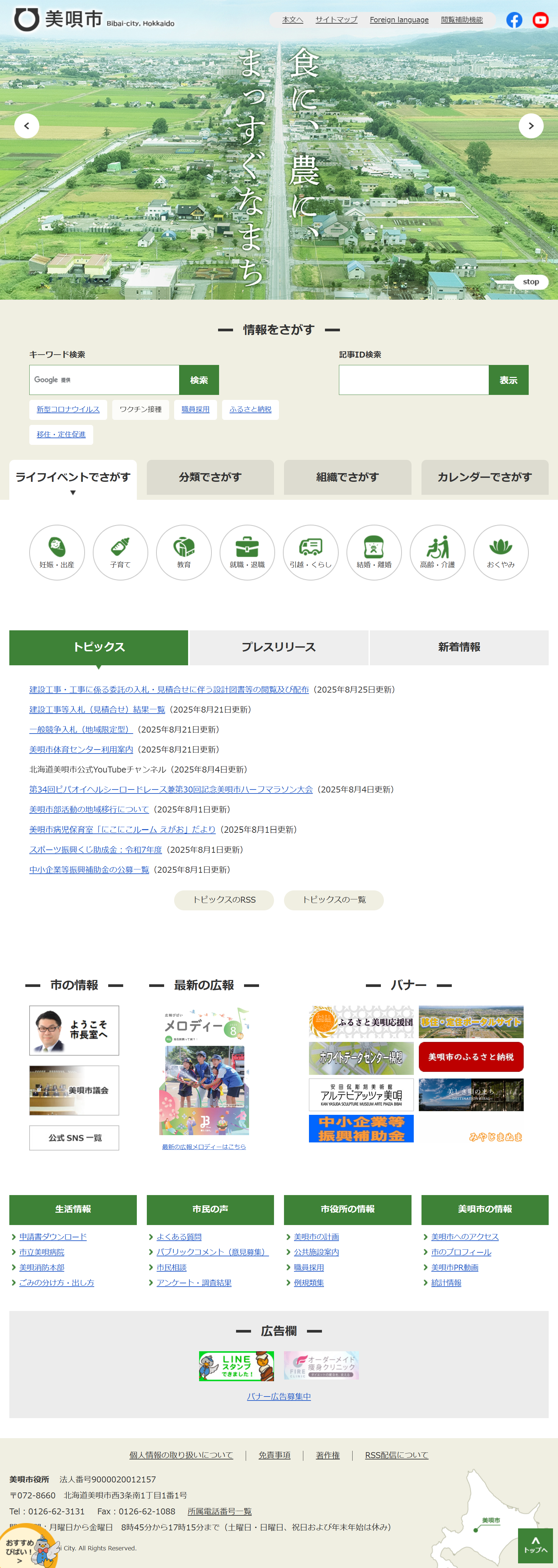Click the 職員採用 keyword tag

coord(195,410)
